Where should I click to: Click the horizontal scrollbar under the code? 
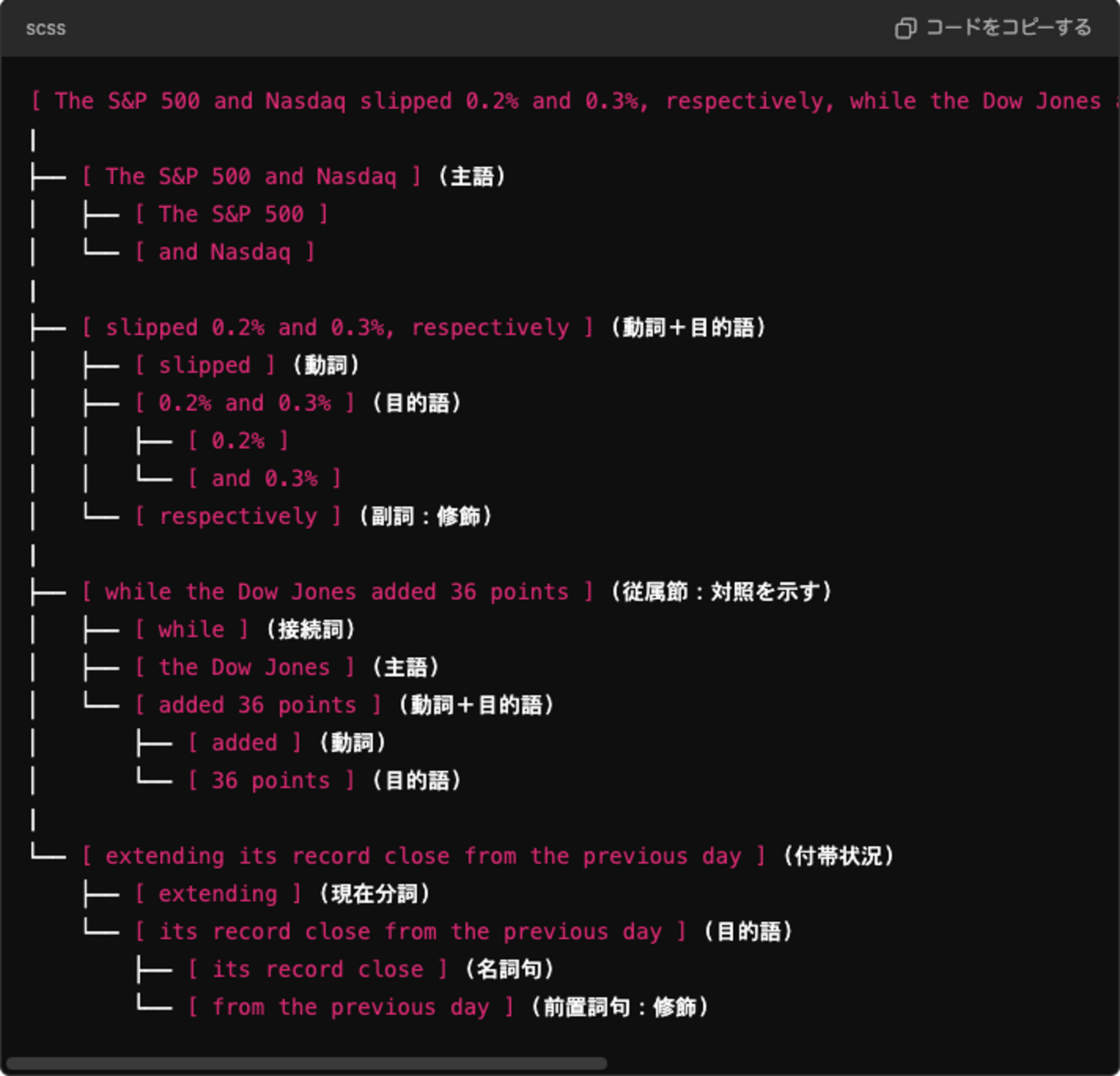[x=306, y=1063]
